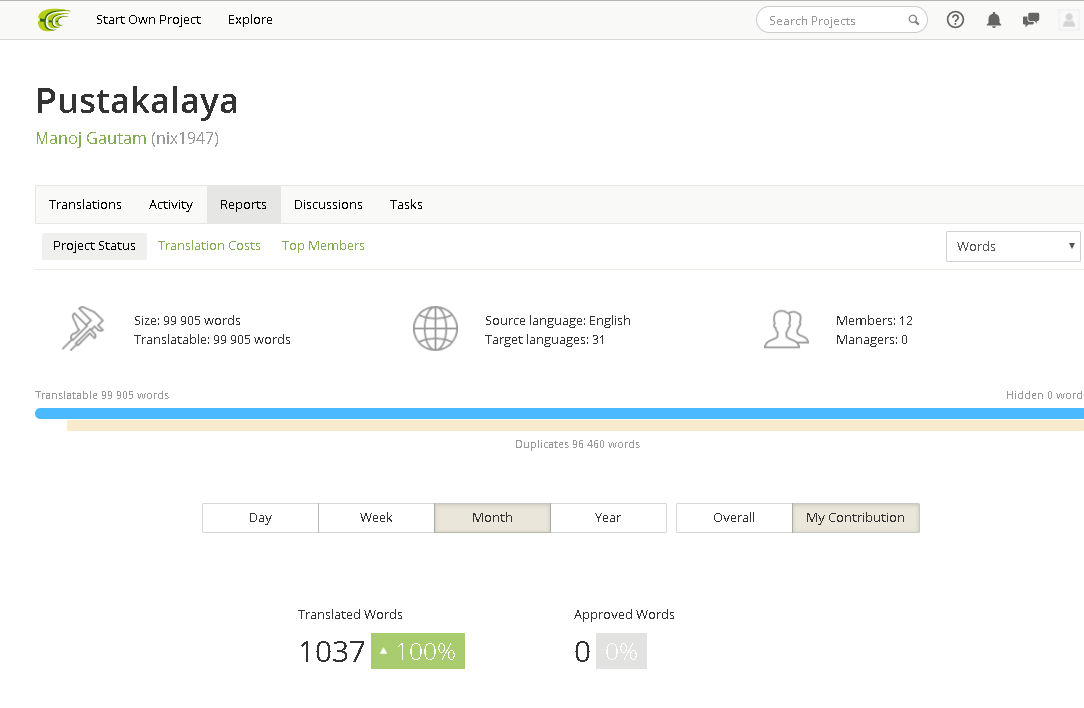This screenshot has height=708, width=1084.
Task: Open the help question mark icon
Action: [x=955, y=19]
